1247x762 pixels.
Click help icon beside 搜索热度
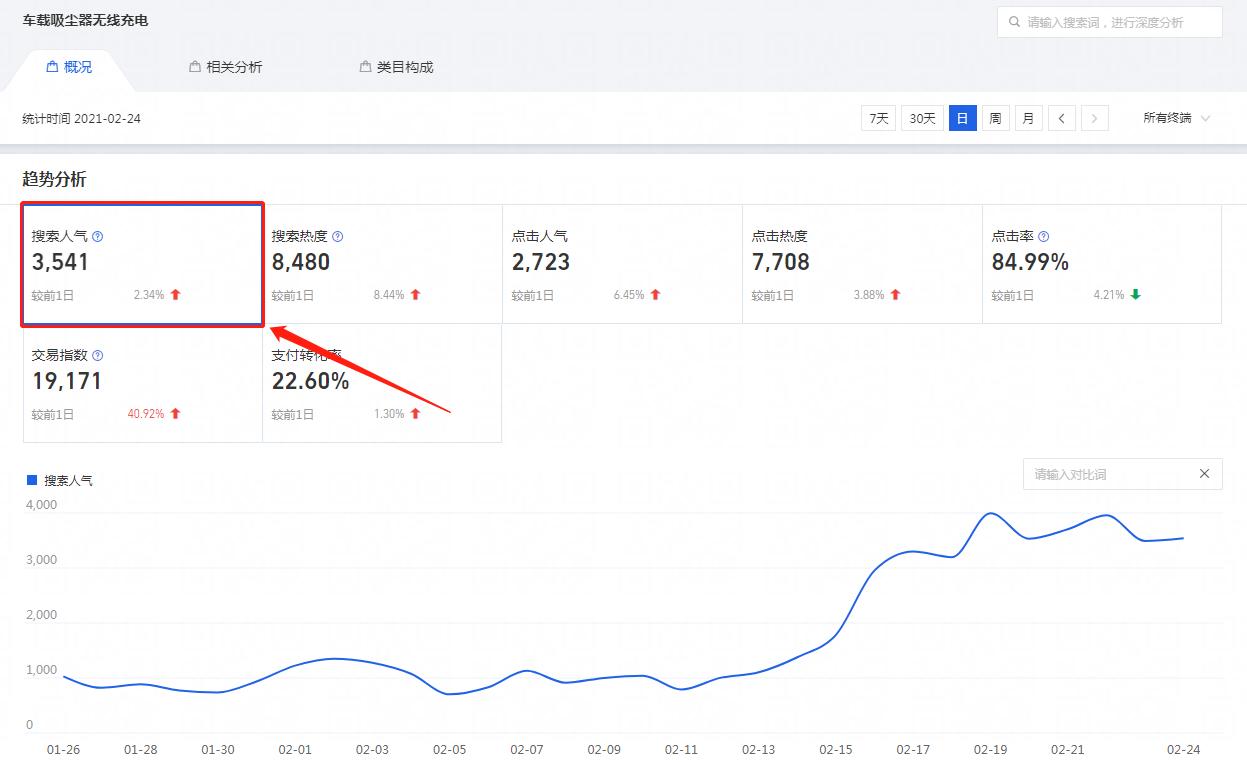click(338, 237)
